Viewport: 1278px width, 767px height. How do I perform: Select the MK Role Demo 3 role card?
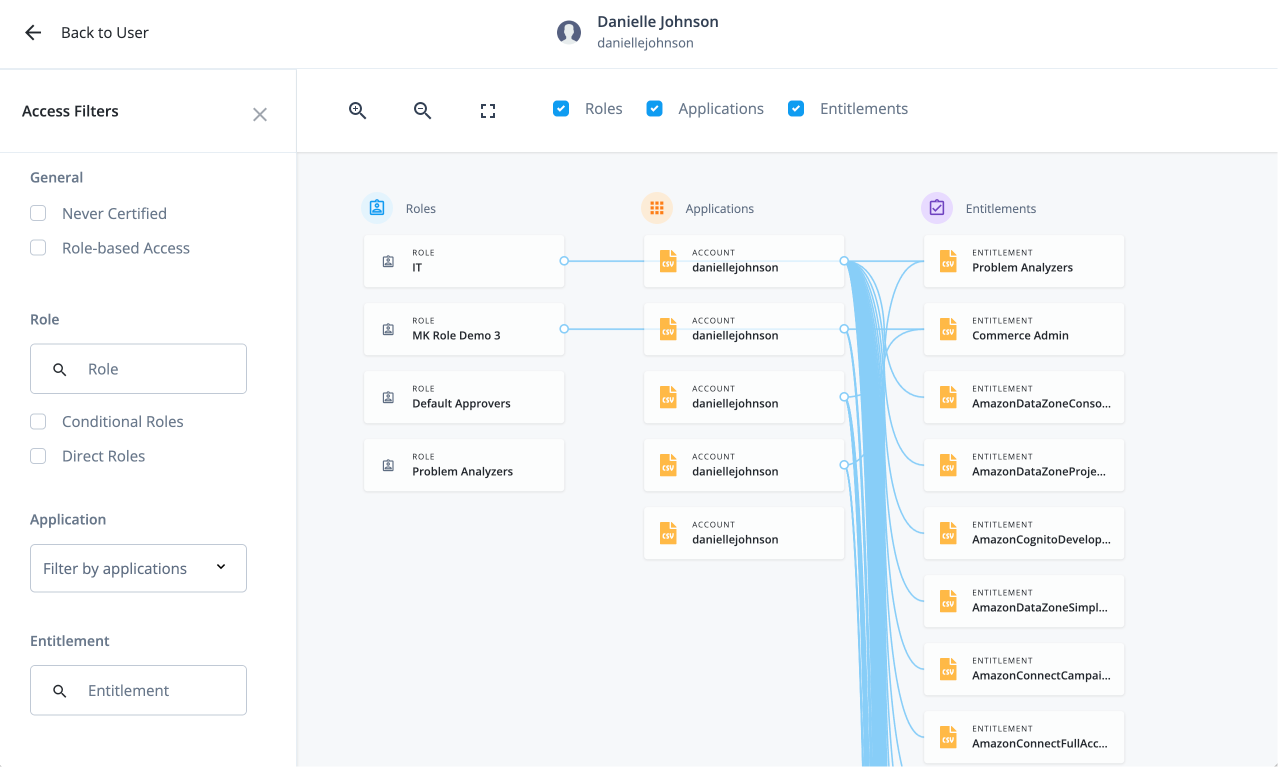[x=463, y=329]
